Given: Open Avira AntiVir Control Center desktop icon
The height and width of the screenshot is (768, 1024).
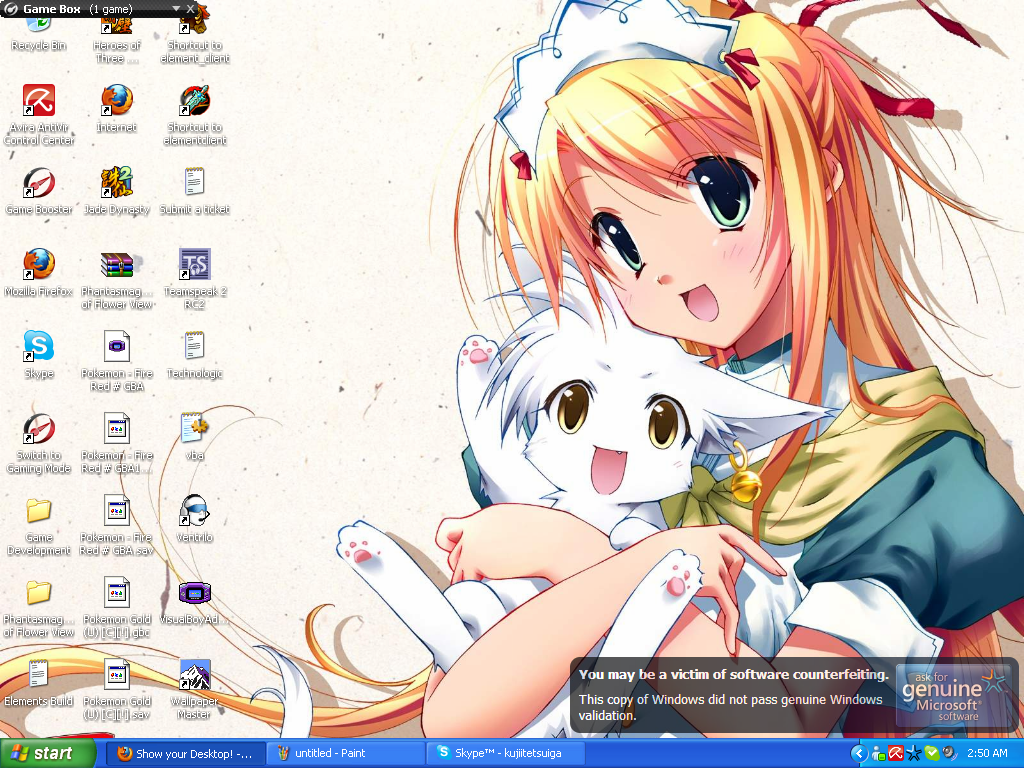Looking at the screenshot, I should (39, 115).
